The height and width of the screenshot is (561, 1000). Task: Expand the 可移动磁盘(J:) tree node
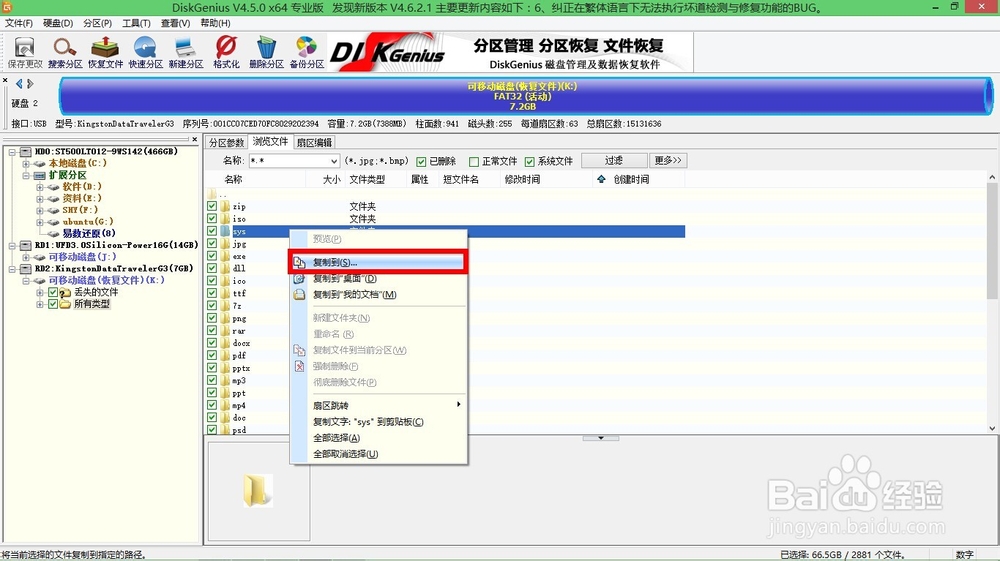(x=26, y=257)
